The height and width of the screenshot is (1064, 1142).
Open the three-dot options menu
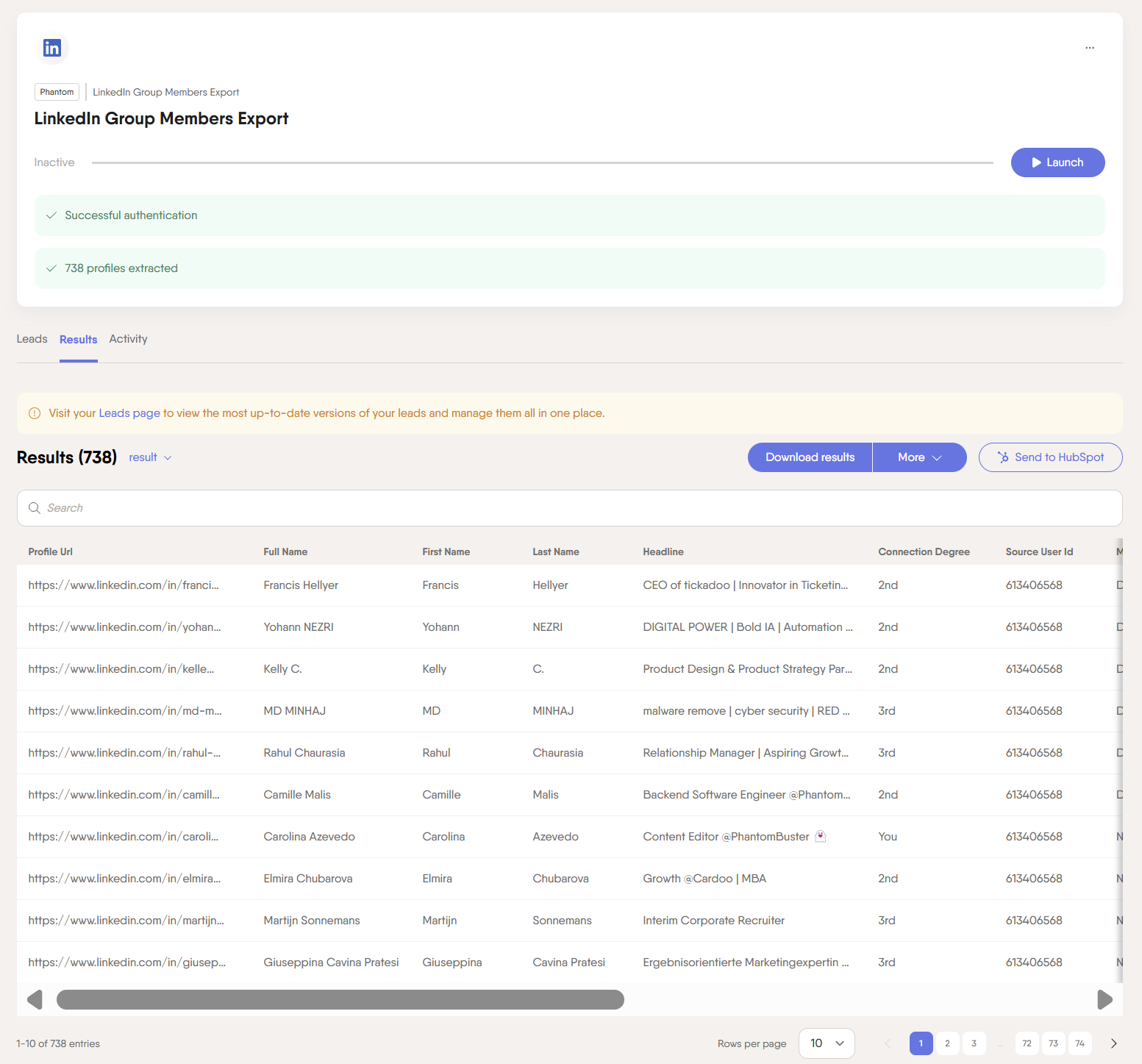1090,48
